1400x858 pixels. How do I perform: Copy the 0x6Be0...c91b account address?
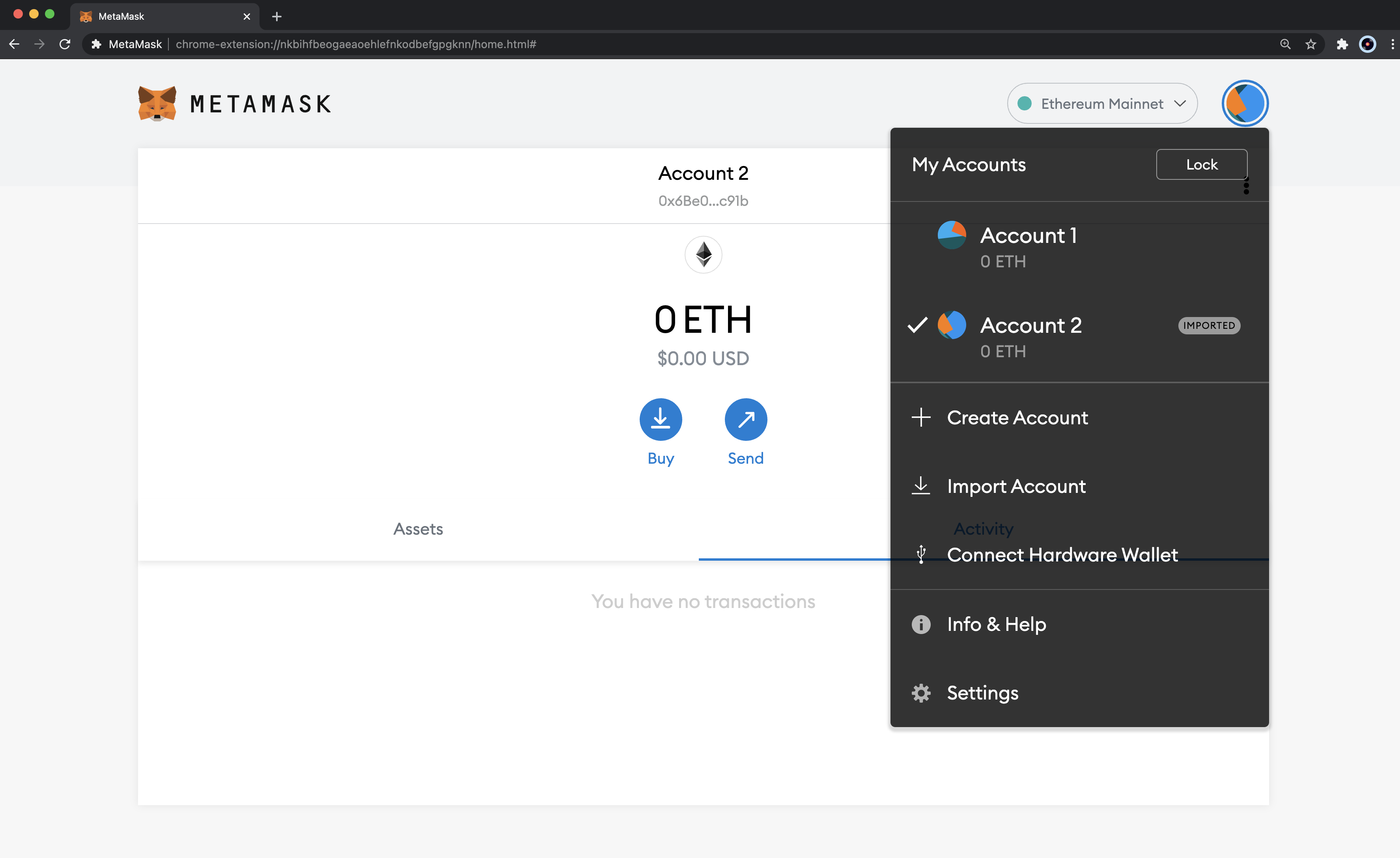pyautogui.click(x=703, y=201)
